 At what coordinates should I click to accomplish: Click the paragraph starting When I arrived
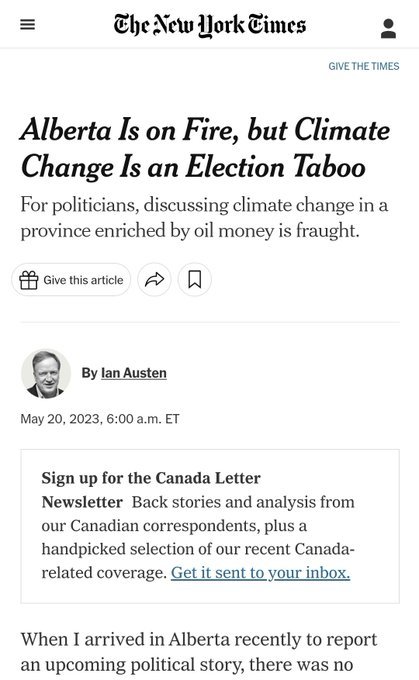[199, 652]
